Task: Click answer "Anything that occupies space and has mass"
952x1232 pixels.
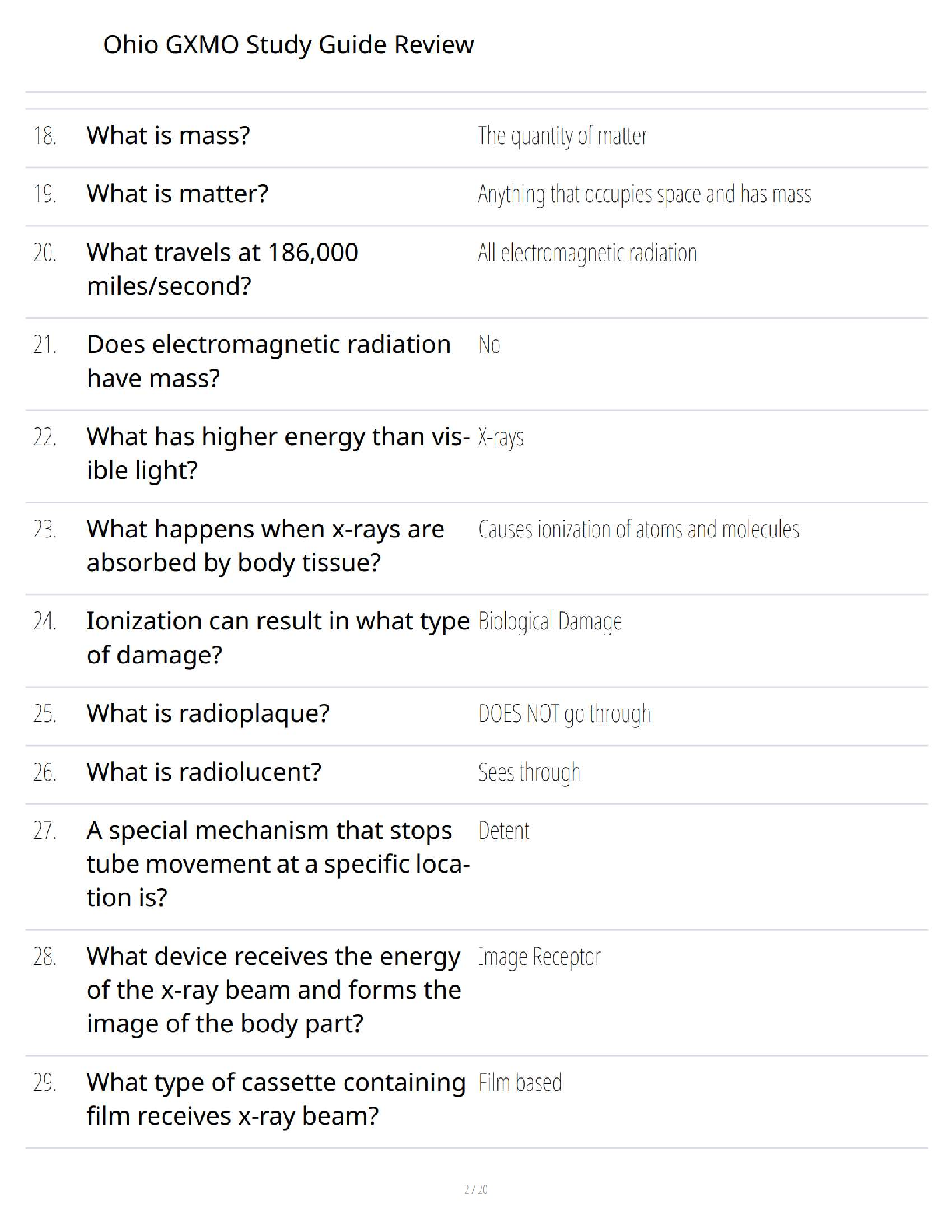Action: pyautogui.click(x=644, y=194)
